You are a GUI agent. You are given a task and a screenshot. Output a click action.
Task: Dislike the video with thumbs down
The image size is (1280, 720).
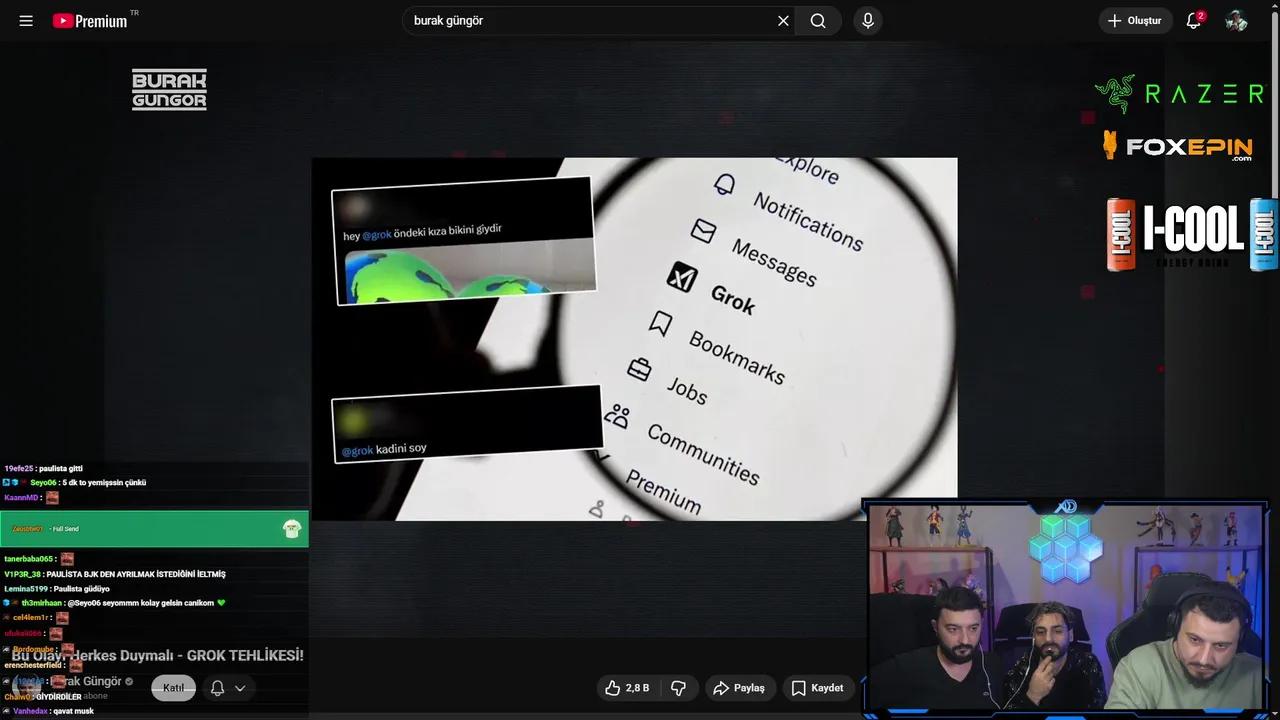coord(678,688)
